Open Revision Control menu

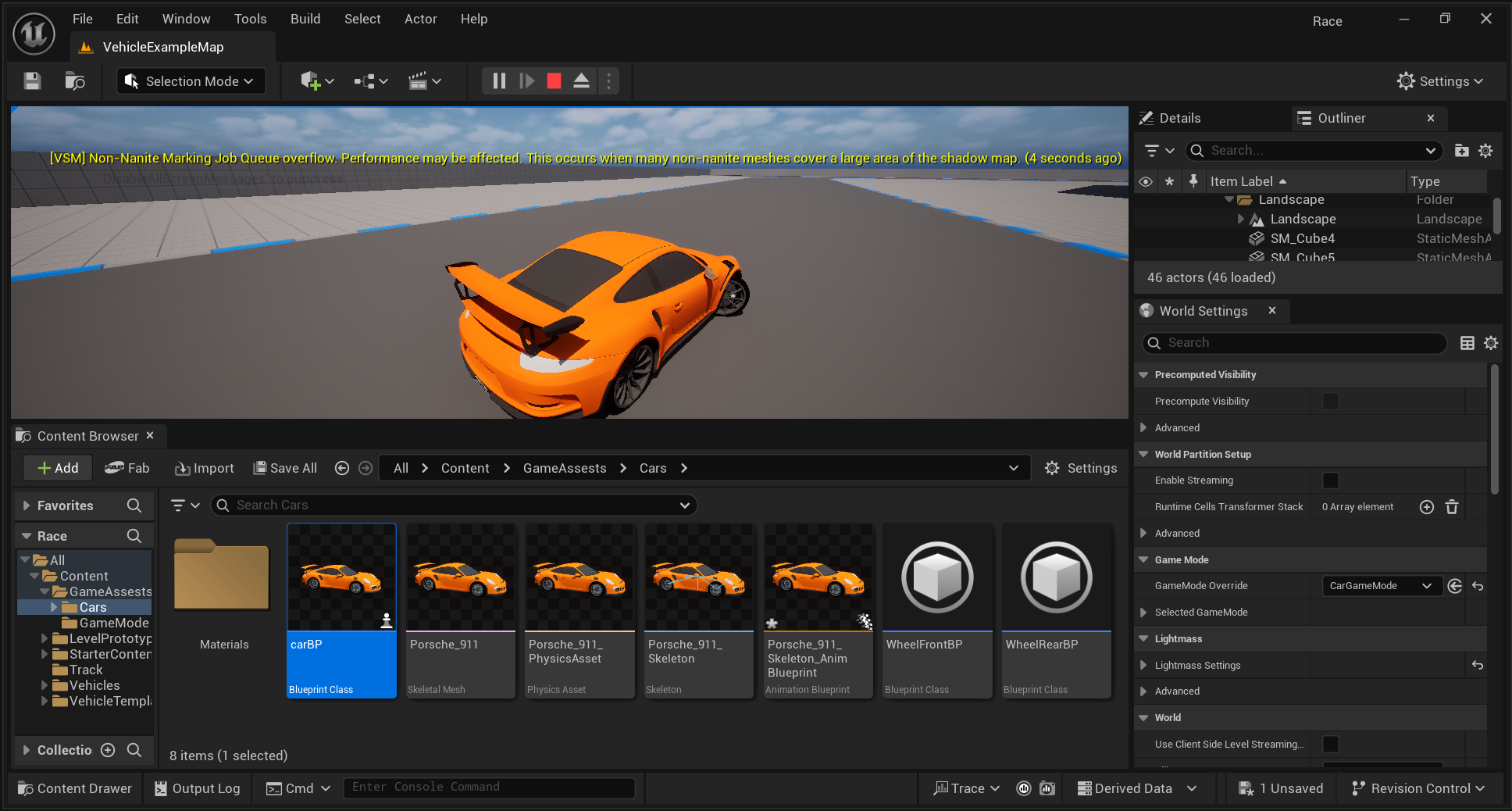point(1417,788)
